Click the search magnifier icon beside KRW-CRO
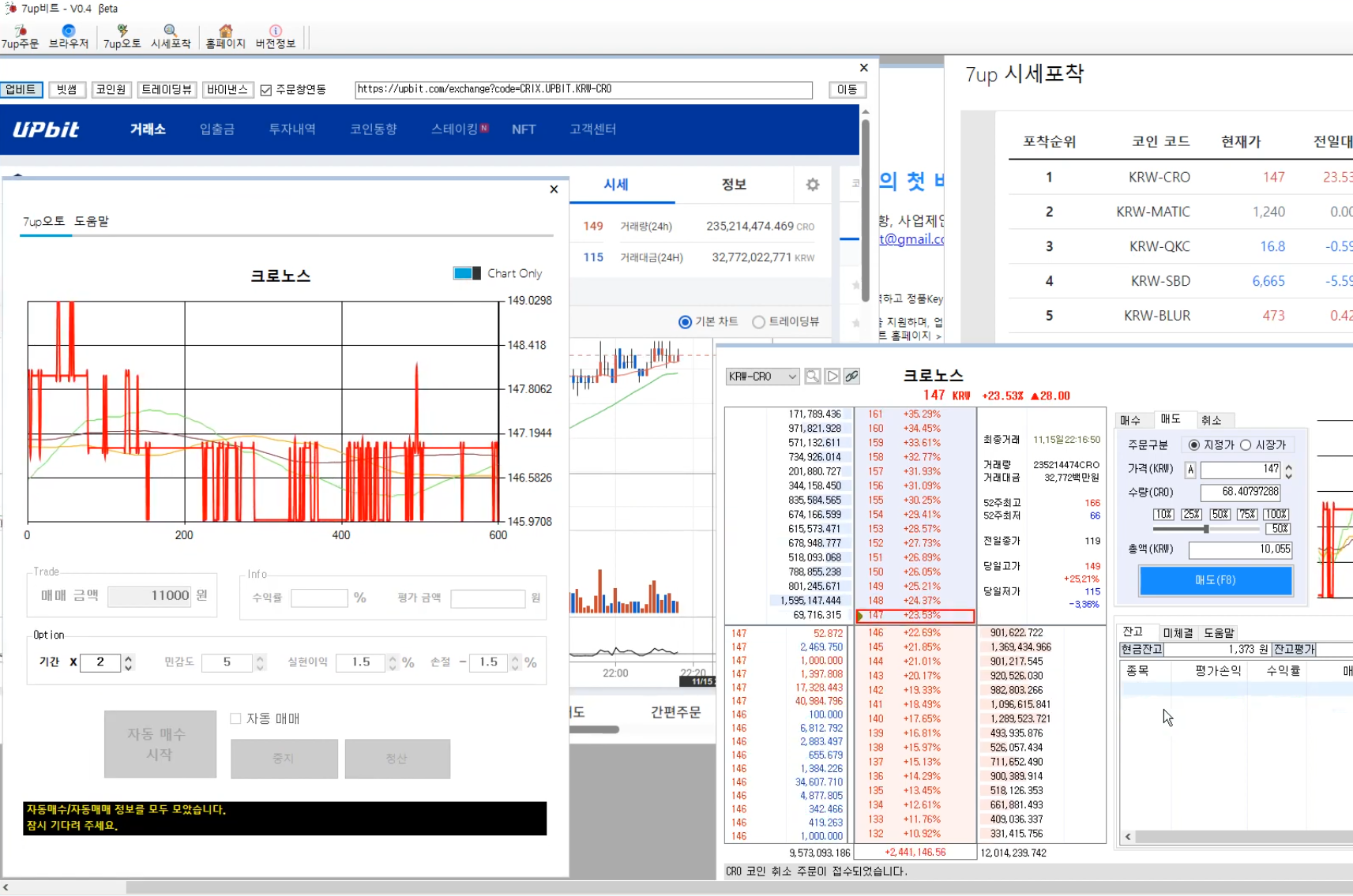The image size is (1353, 896). pyautogui.click(x=812, y=377)
